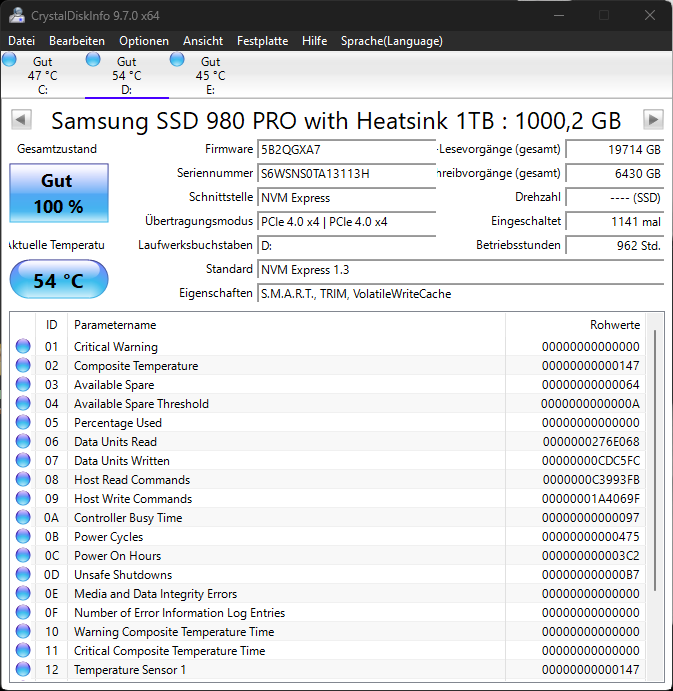The image size is (673, 691).
Task: Click the next disk arrow button
Action: coord(653,119)
